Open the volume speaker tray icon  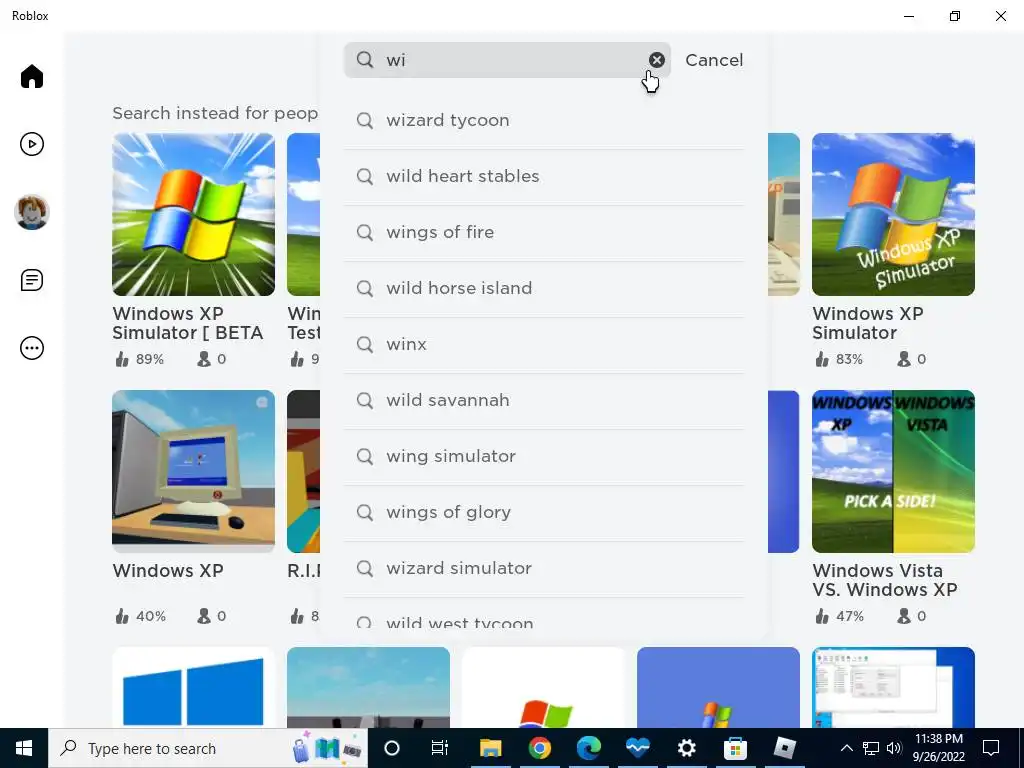coord(894,748)
